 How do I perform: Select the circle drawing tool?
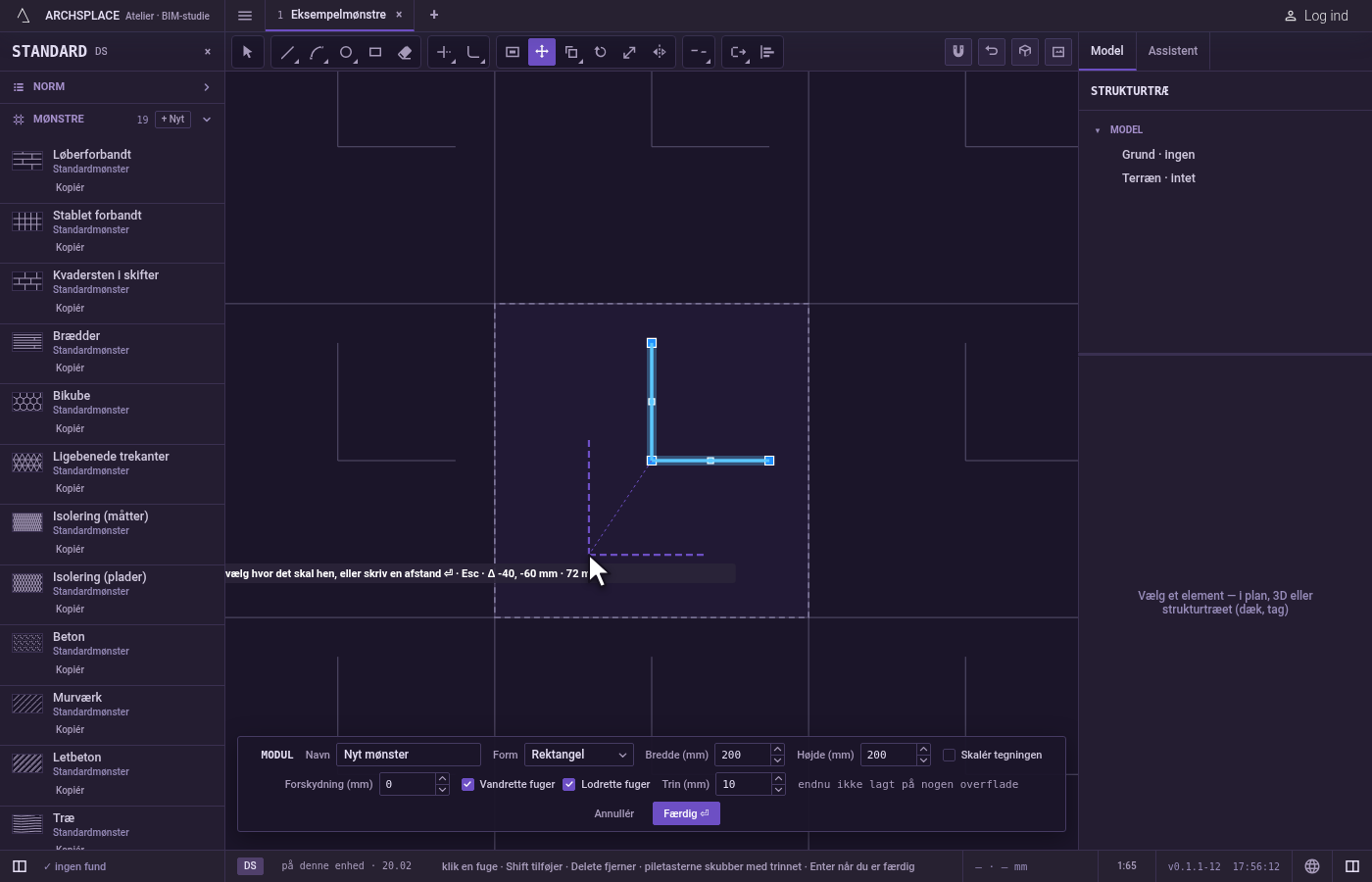point(346,52)
